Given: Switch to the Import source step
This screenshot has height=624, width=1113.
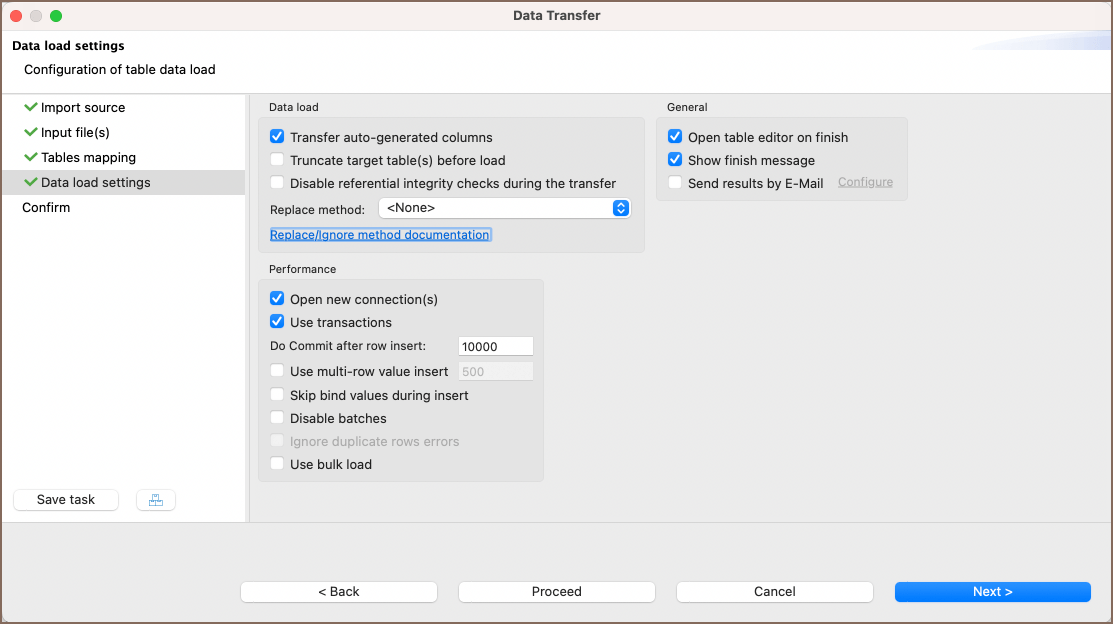Looking at the screenshot, I should [x=82, y=107].
